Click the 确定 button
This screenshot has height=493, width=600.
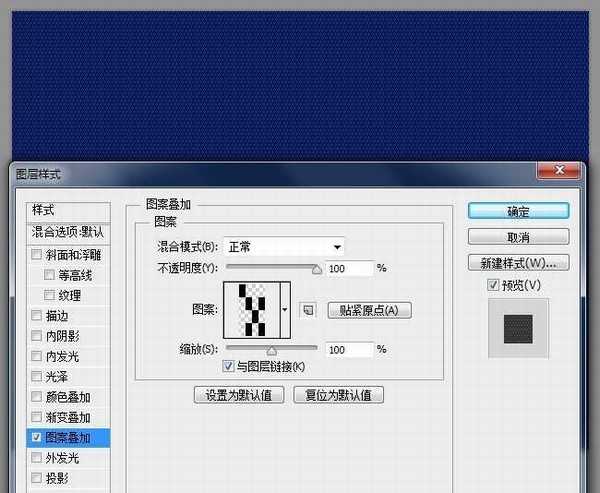(518, 212)
